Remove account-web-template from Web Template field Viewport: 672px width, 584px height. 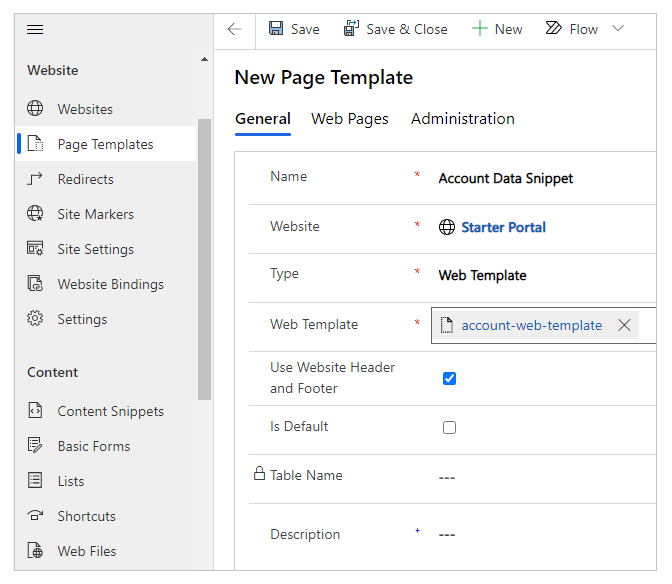point(624,325)
